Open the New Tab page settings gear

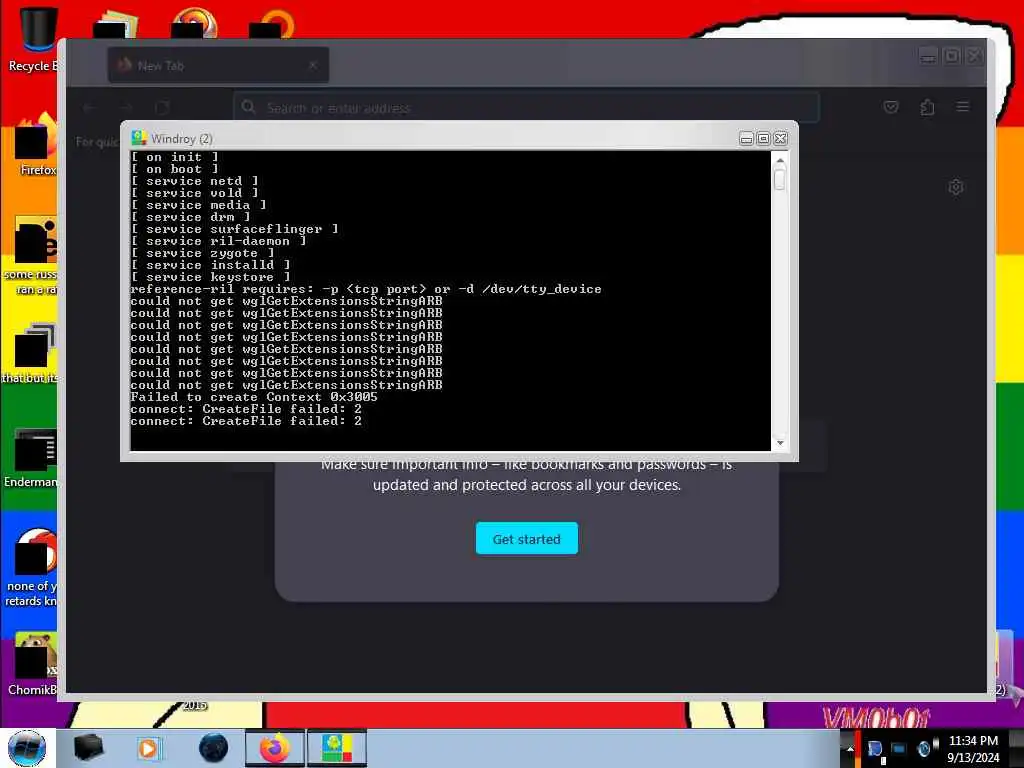pyautogui.click(x=955, y=187)
